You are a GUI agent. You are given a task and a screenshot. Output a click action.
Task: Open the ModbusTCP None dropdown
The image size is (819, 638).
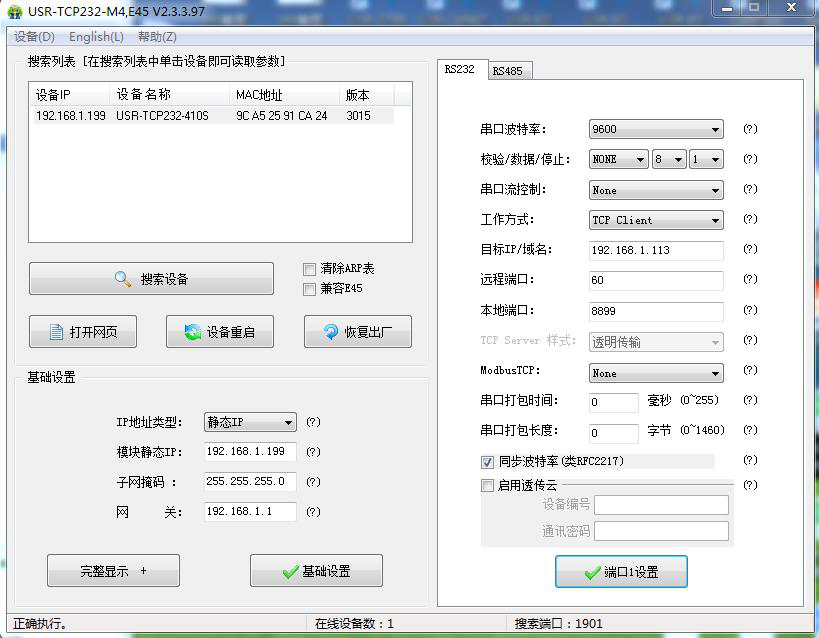tap(656, 373)
